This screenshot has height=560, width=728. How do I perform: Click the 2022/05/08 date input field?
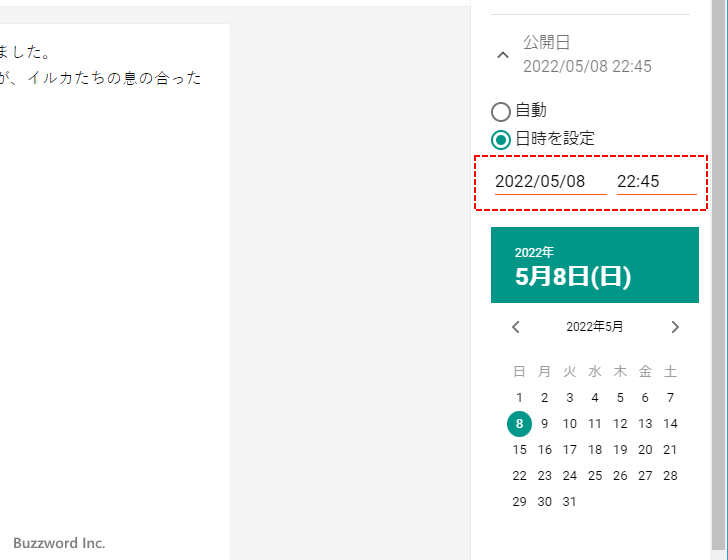(551, 182)
